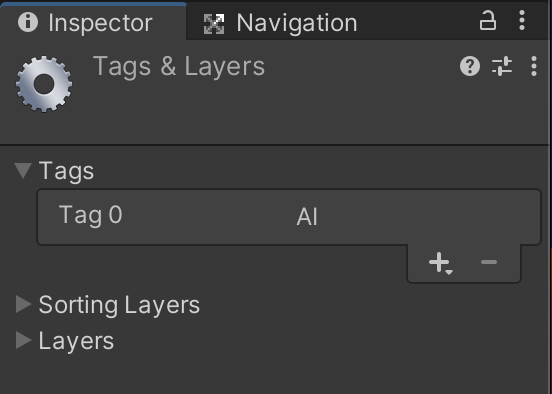Click the Tags & Layers gear icon

(44, 84)
